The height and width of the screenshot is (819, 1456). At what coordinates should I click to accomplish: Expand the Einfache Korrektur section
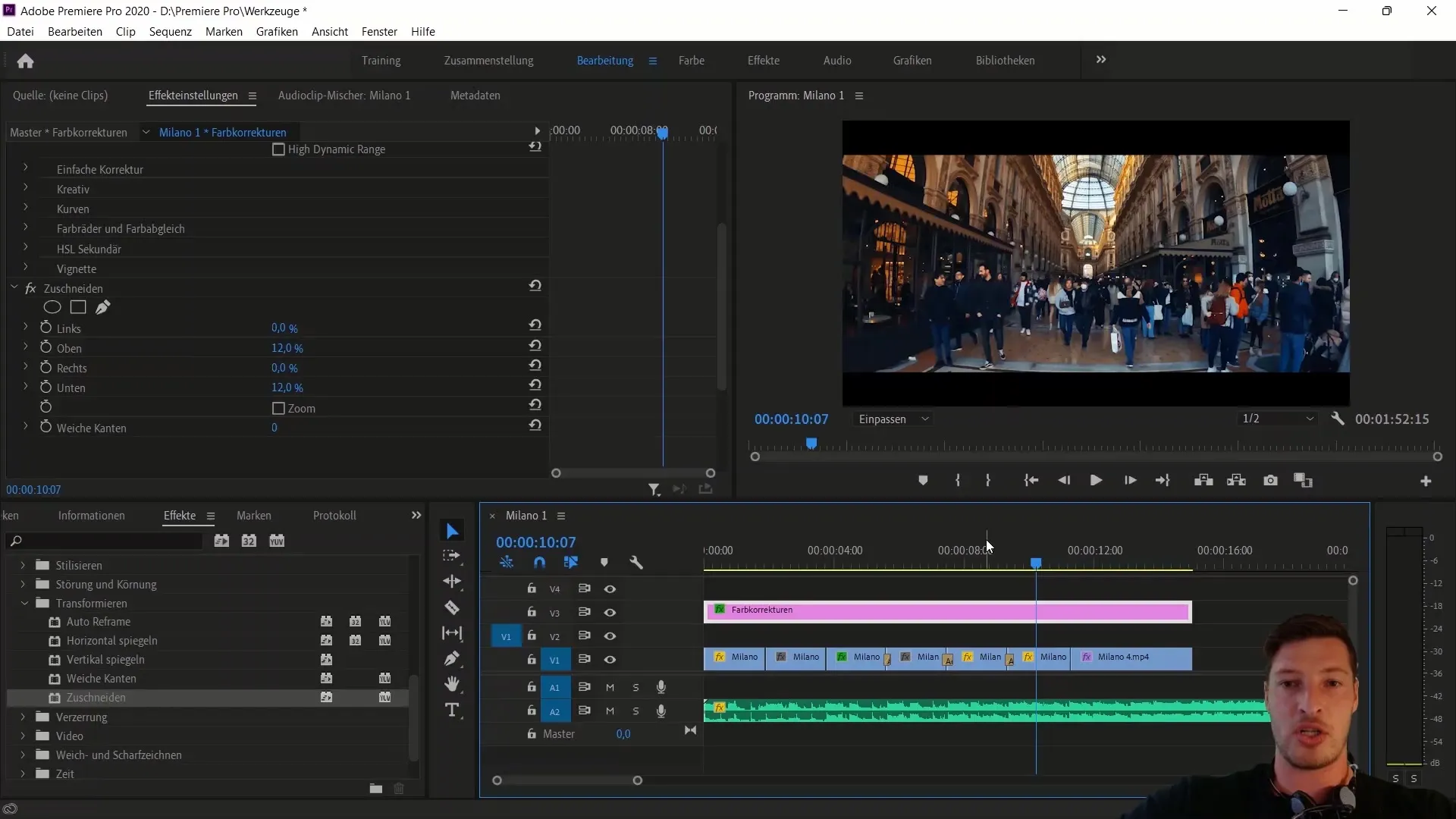[x=25, y=168]
